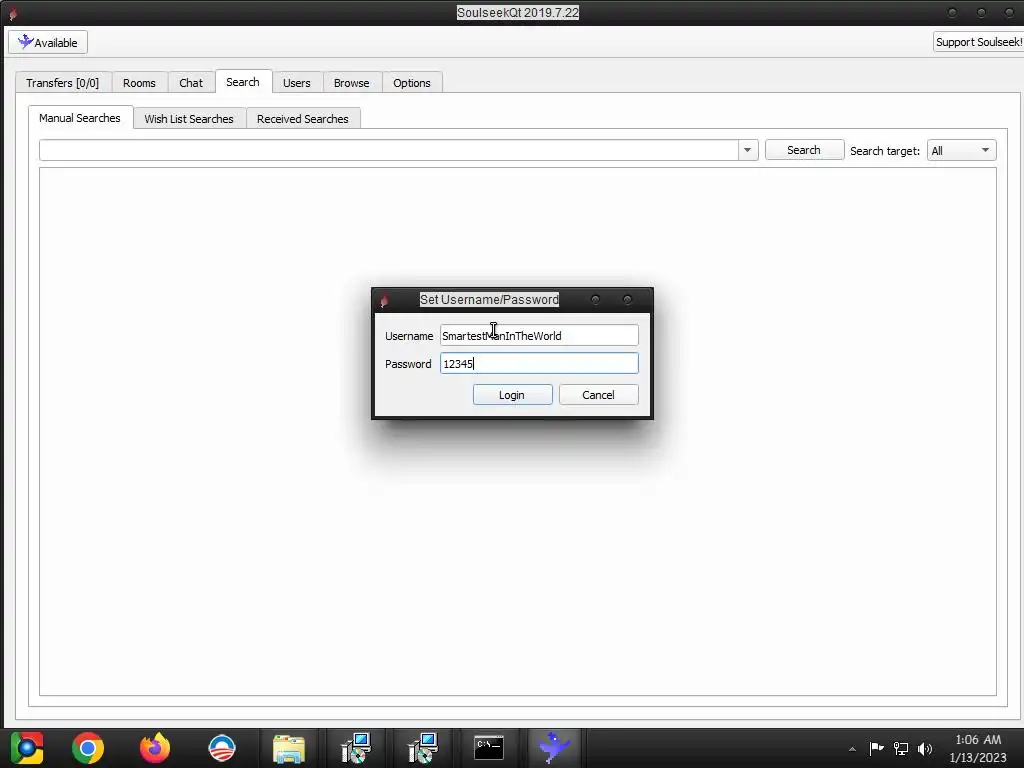Open the second installer taskbar icon
Image resolution: width=1024 pixels, height=768 pixels.
423,748
